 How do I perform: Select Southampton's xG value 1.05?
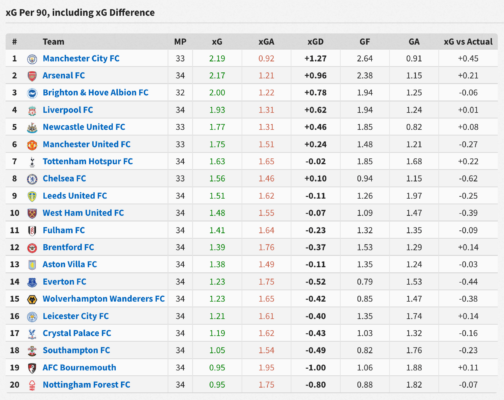coord(217,350)
